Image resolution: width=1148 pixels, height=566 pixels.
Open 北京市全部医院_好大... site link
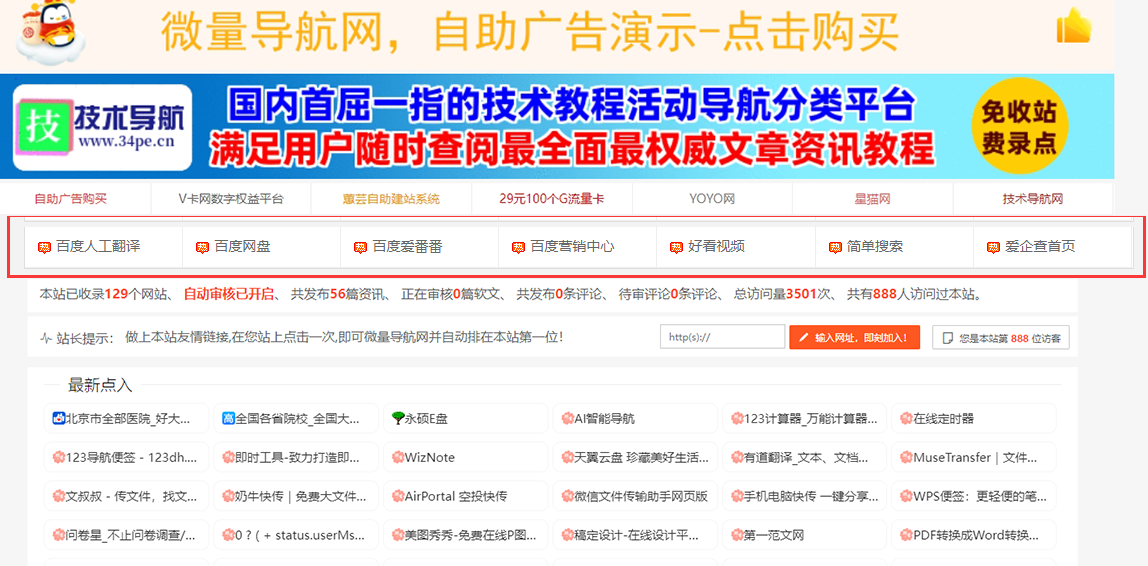pos(127,419)
